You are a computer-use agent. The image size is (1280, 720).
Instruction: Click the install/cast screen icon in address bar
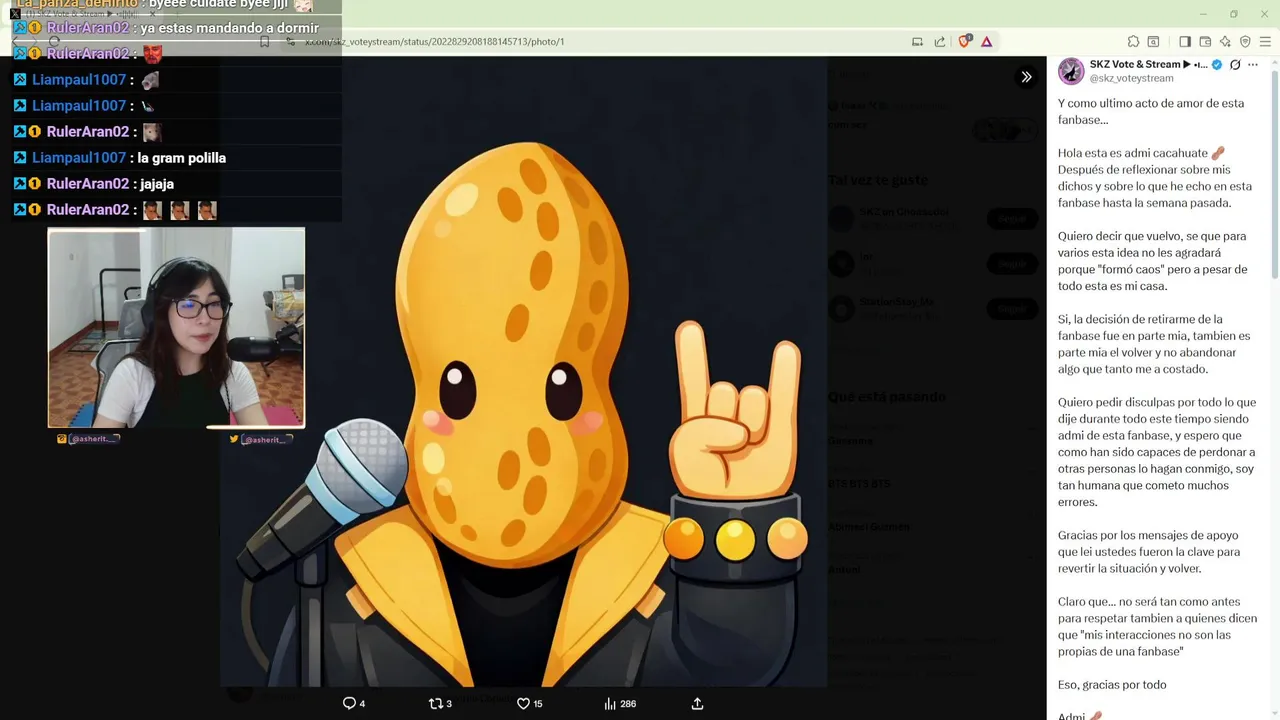coord(917,41)
